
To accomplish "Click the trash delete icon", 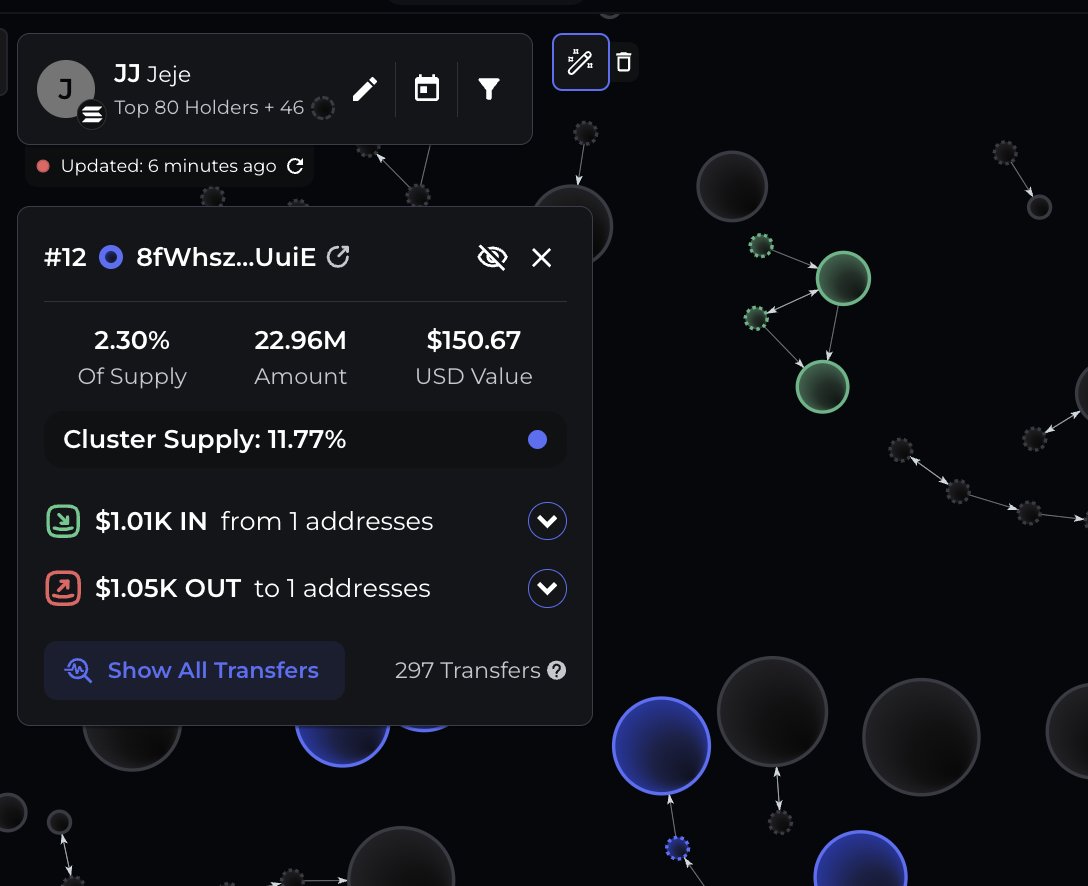I will pyautogui.click(x=624, y=62).
